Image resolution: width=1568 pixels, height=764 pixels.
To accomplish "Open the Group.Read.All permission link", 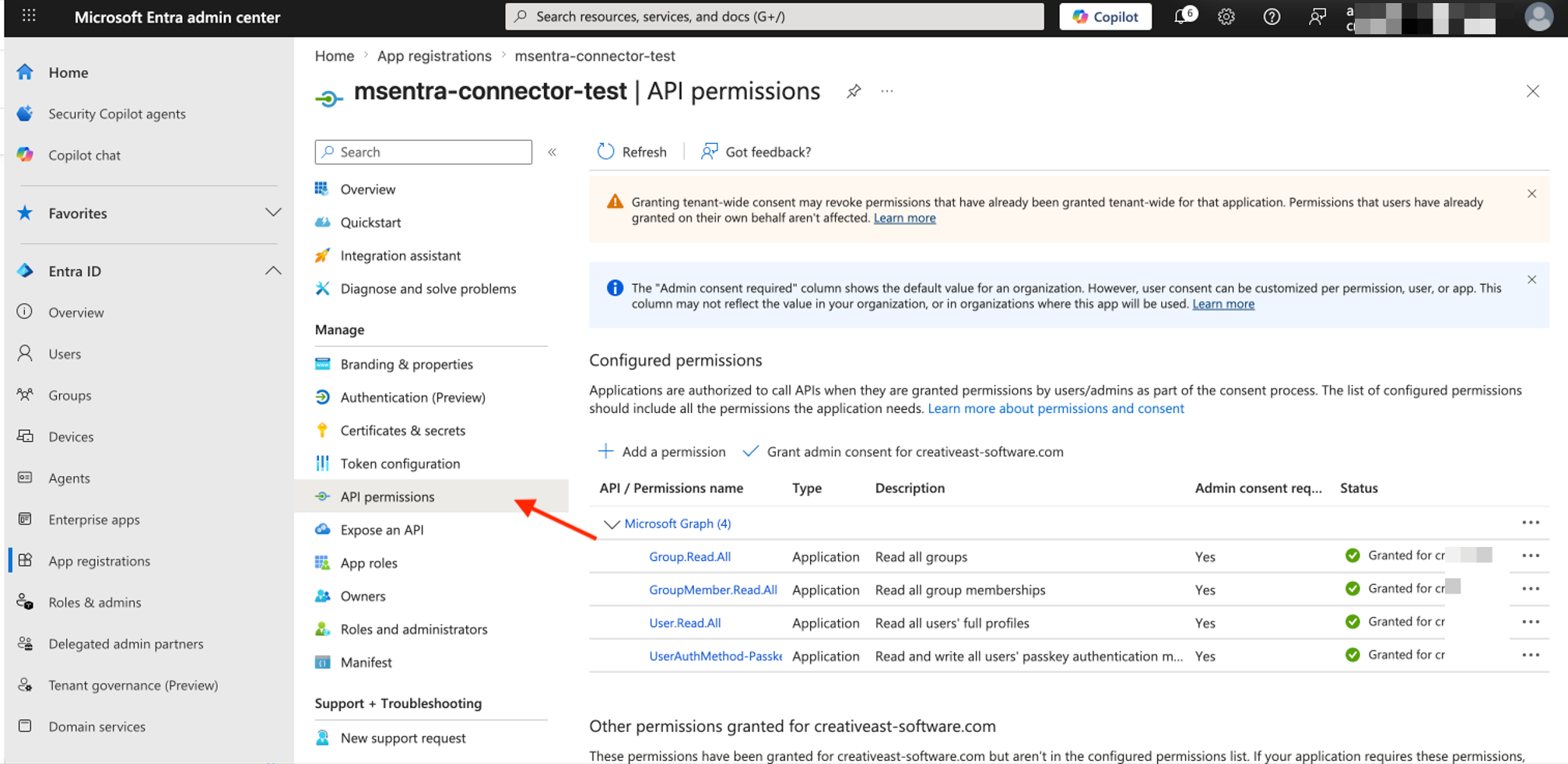I will [x=689, y=556].
